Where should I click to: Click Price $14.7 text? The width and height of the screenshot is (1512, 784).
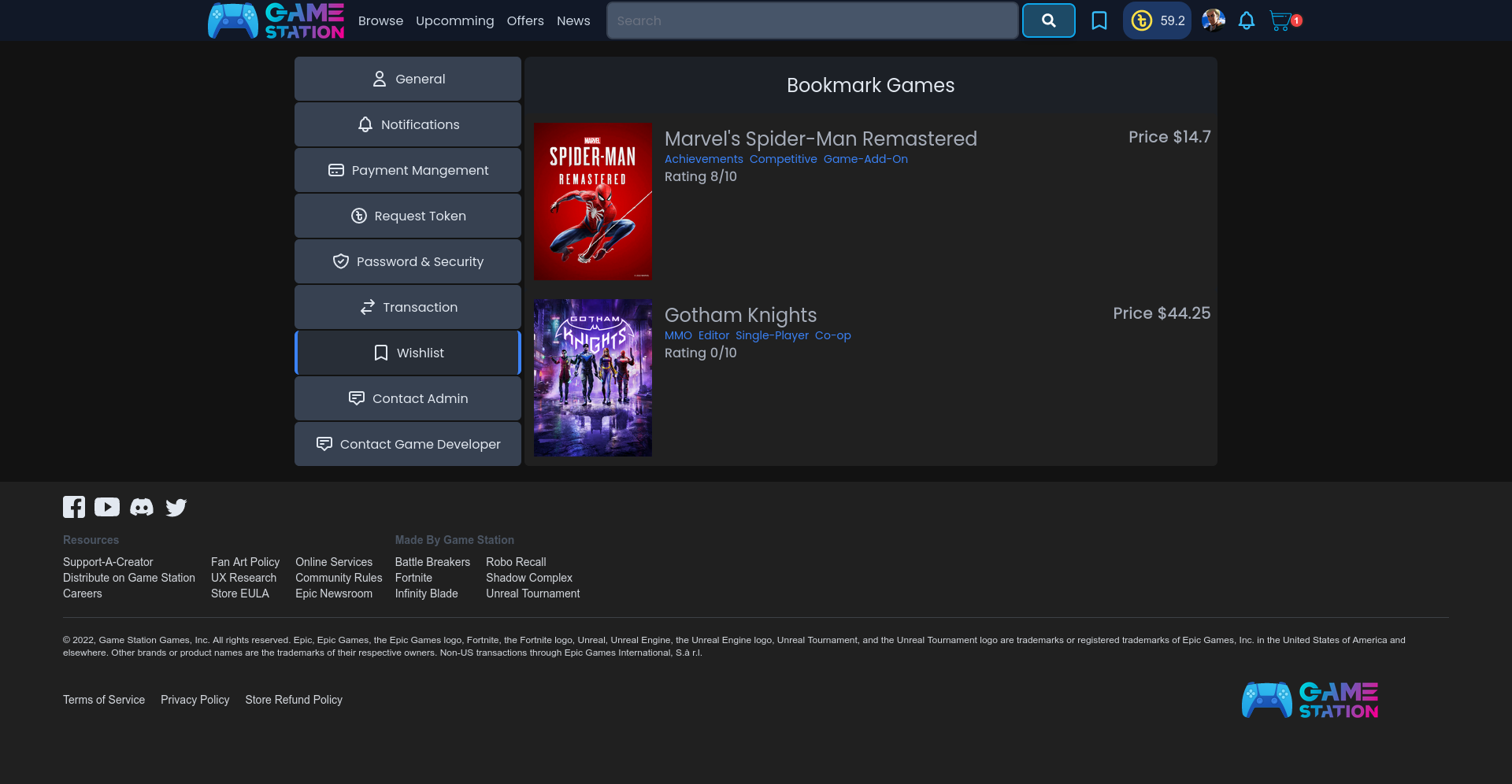coord(1169,137)
